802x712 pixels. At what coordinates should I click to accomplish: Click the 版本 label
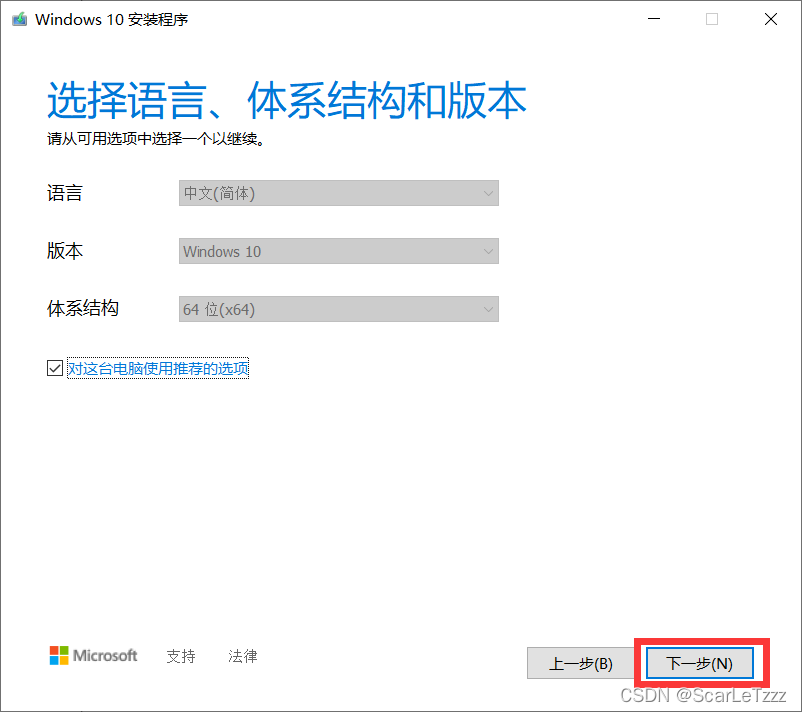tap(64, 251)
